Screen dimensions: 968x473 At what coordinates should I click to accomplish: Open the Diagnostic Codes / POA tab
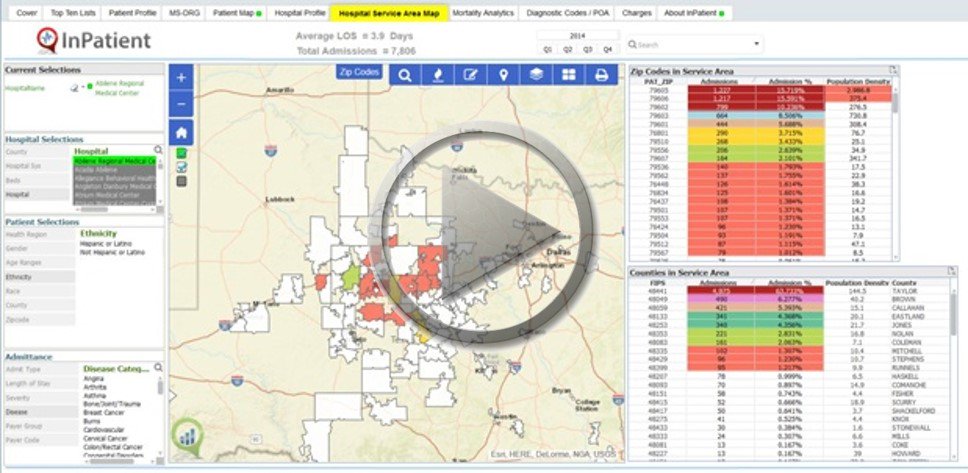(x=567, y=13)
